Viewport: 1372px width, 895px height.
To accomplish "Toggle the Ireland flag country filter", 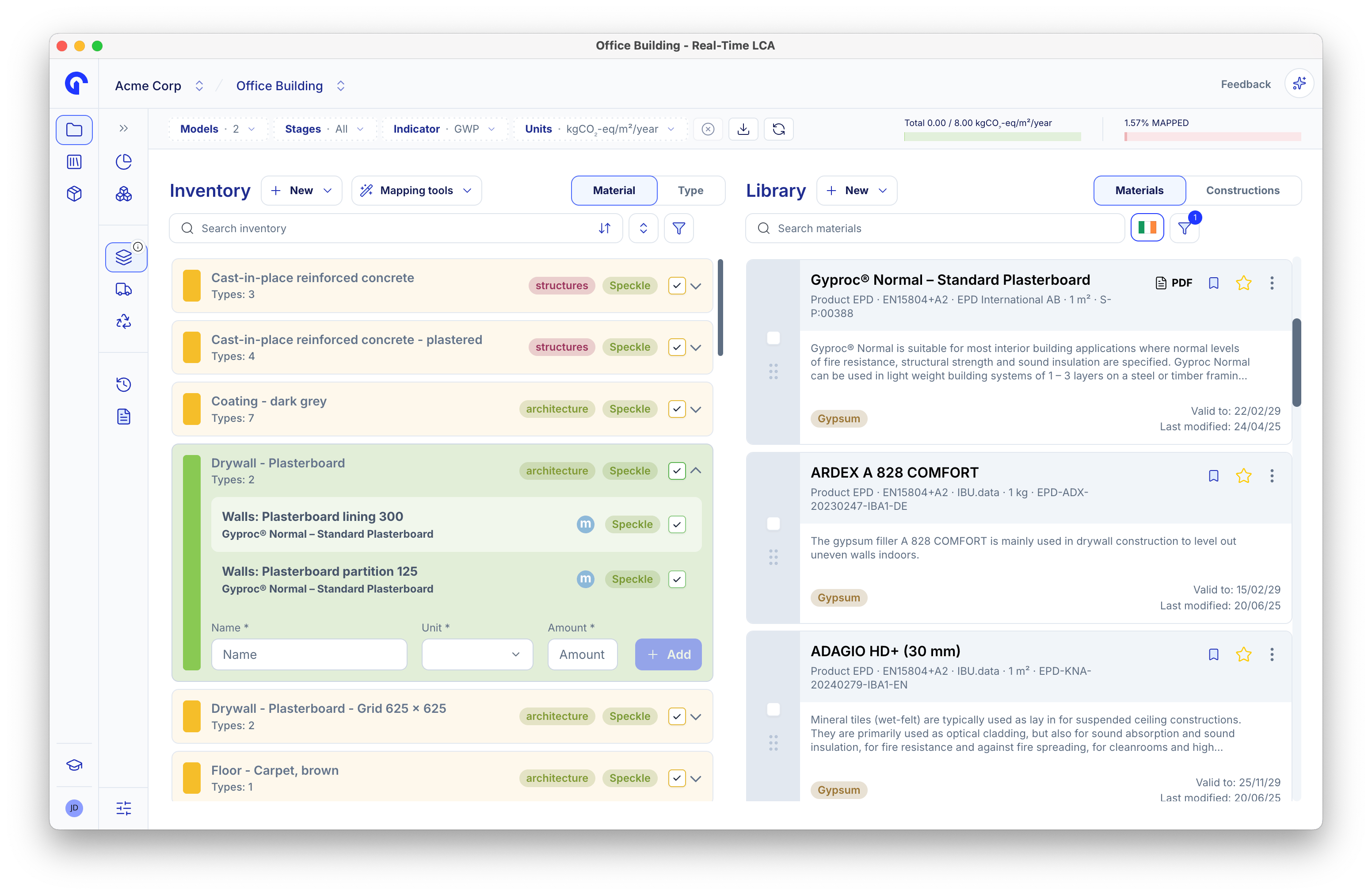I will pos(1147,228).
